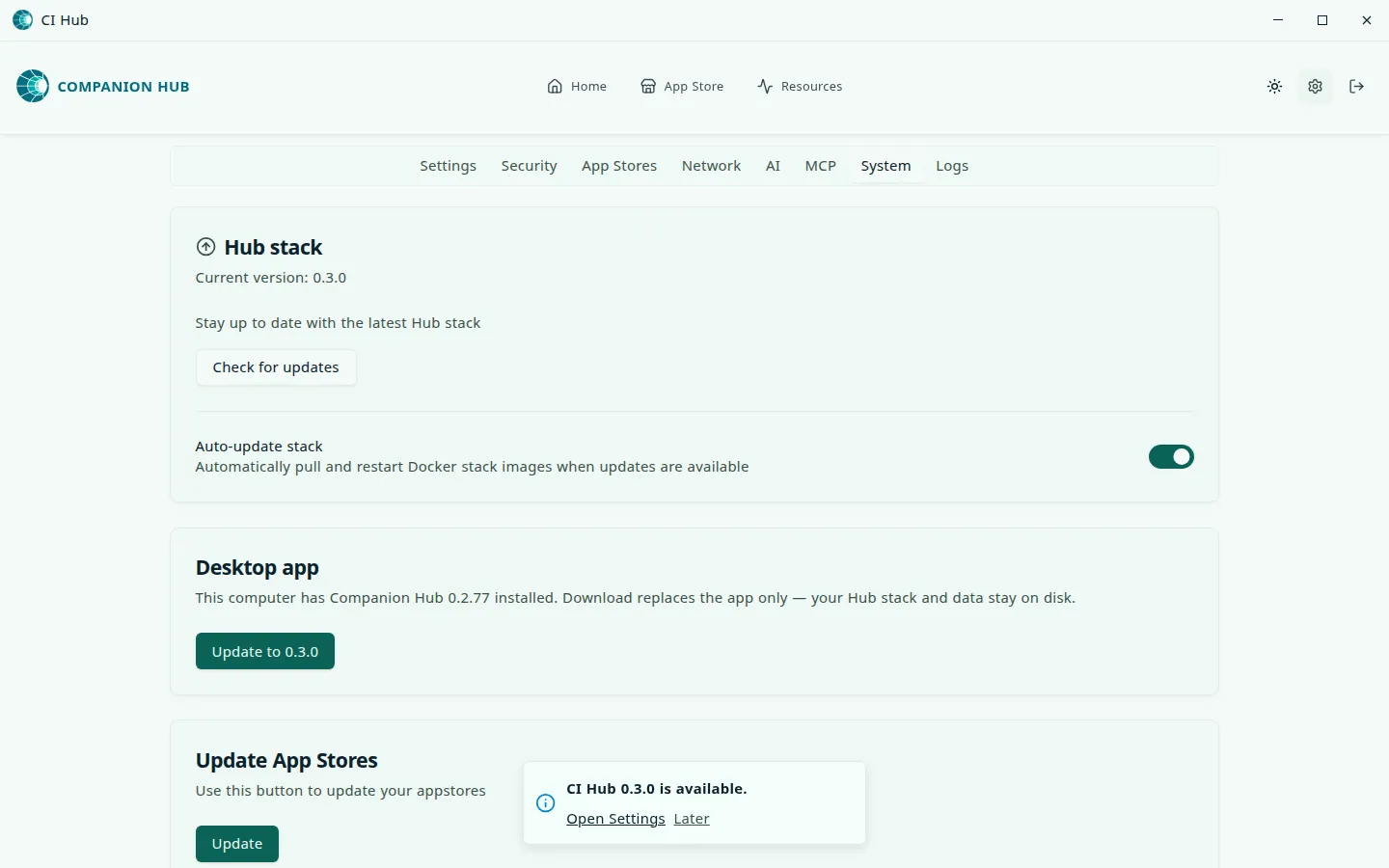
Task: View the Logs tab
Action: pos(952,166)
